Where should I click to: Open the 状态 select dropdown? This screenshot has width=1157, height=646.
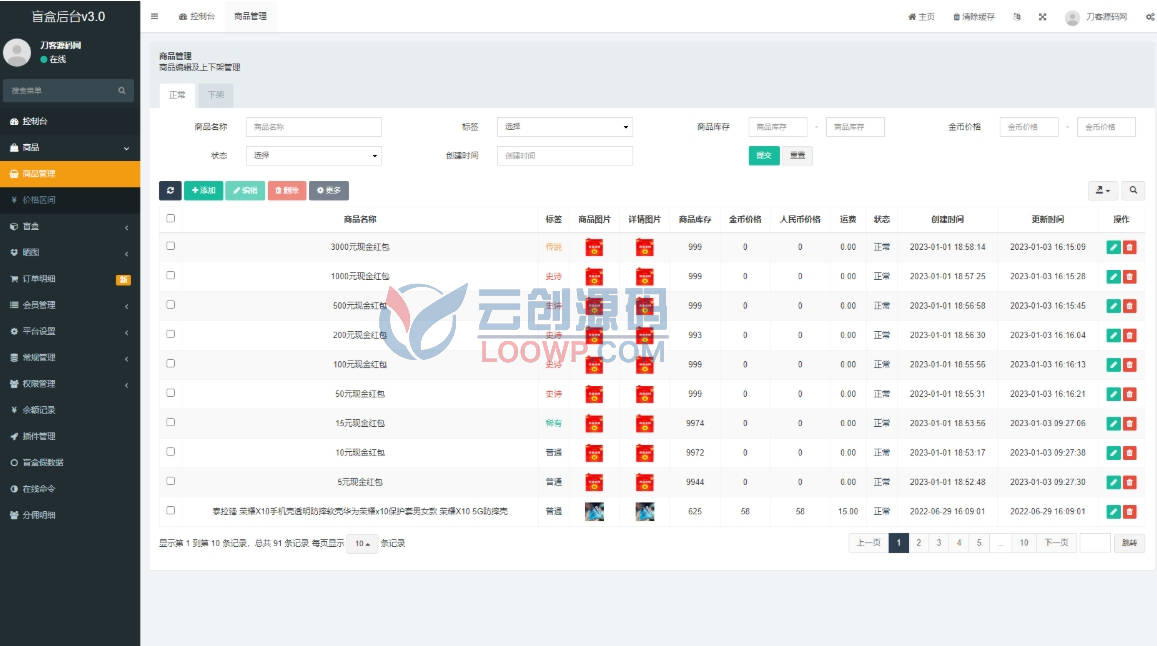coord(314,156)
